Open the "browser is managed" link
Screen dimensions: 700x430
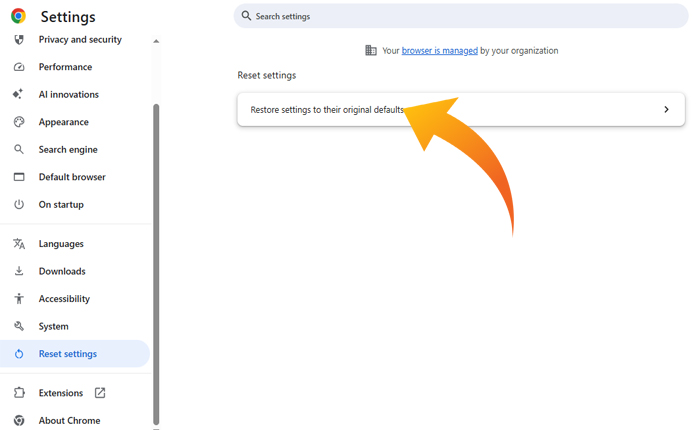click(439, 51)
